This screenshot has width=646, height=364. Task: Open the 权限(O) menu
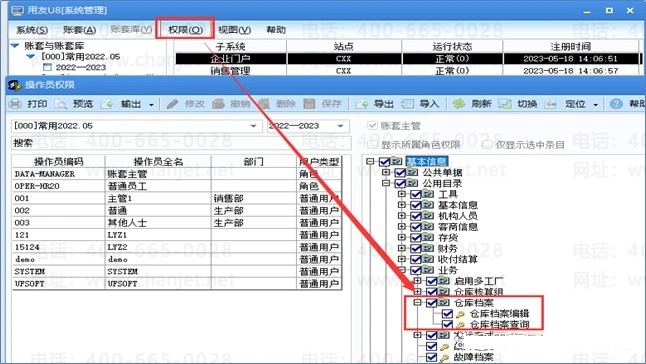click(x=185, y=30)
